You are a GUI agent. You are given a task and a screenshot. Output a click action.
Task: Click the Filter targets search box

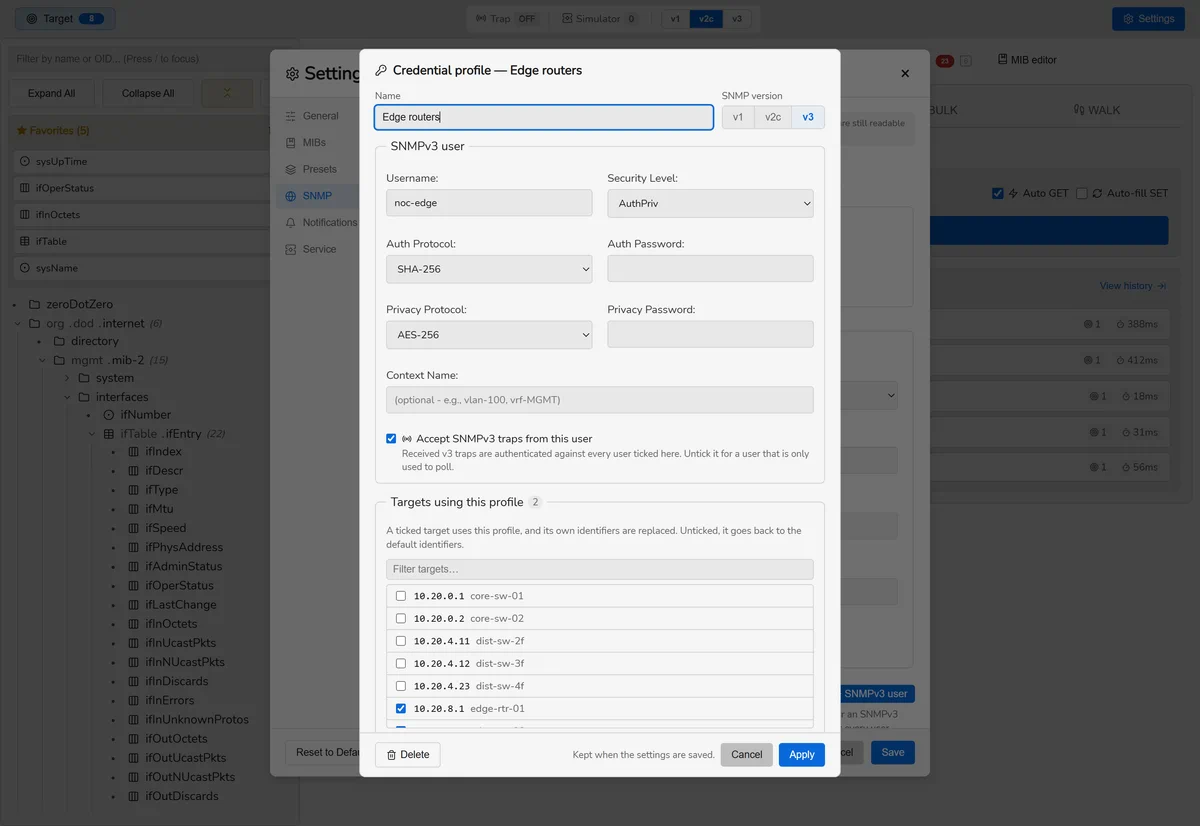[600, 569]
